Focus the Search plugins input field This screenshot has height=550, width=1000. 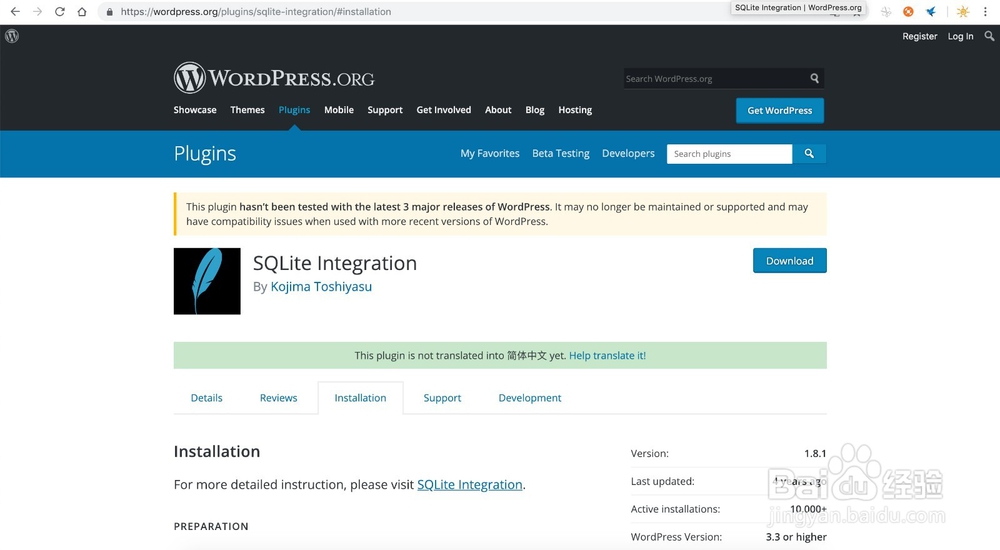pyautogui.click(x=729, y=154)
